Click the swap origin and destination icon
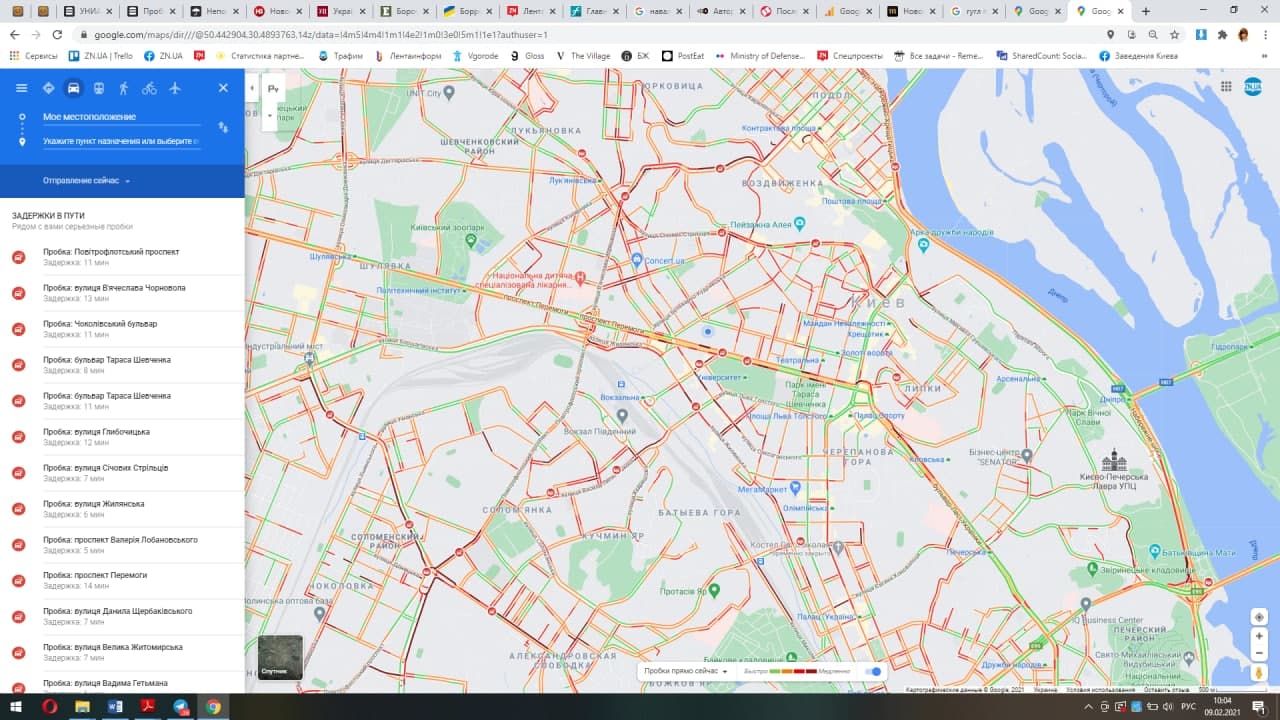 (x=223, y=128)
